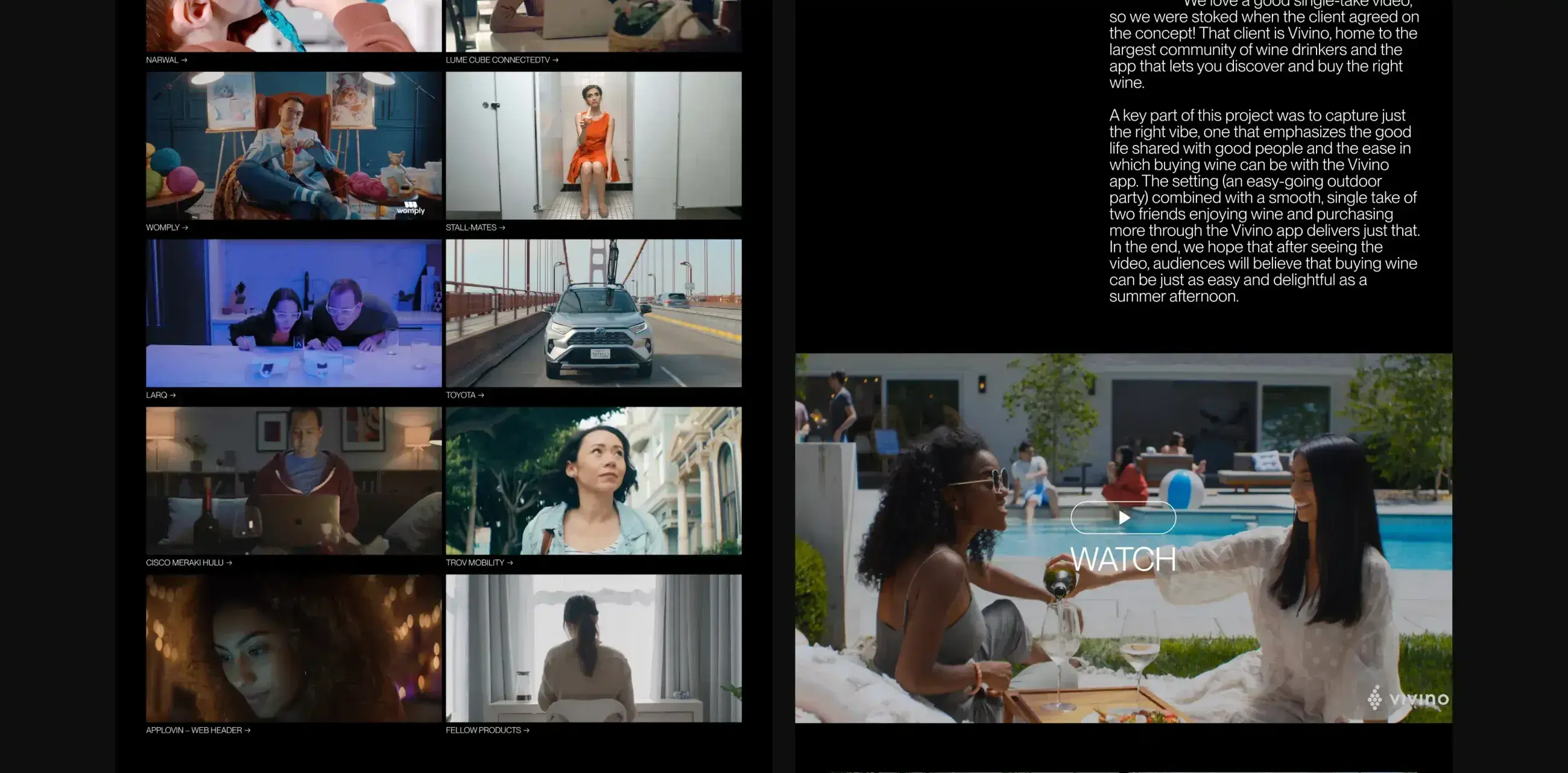Open the WOMPLY project link
Image resolution: width=1568 pixels, height=773 pixels.
tap(167, 227)
